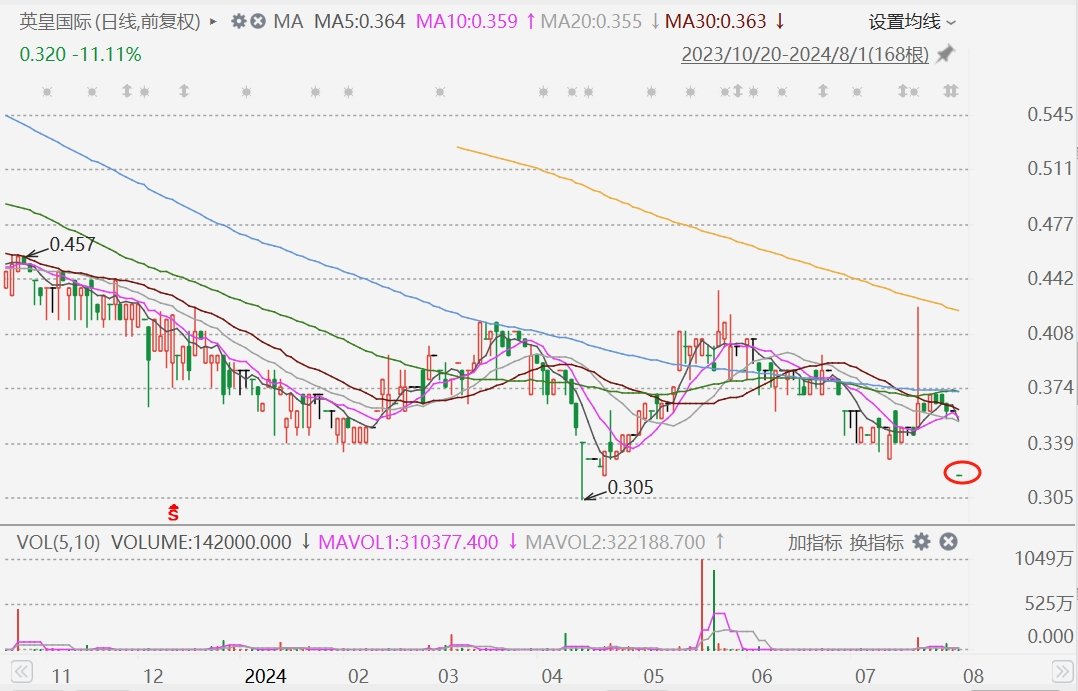Open VOL indicator settings gear
The height and width of the screenshot is (691, 1078).
click(x=922, y=542)
